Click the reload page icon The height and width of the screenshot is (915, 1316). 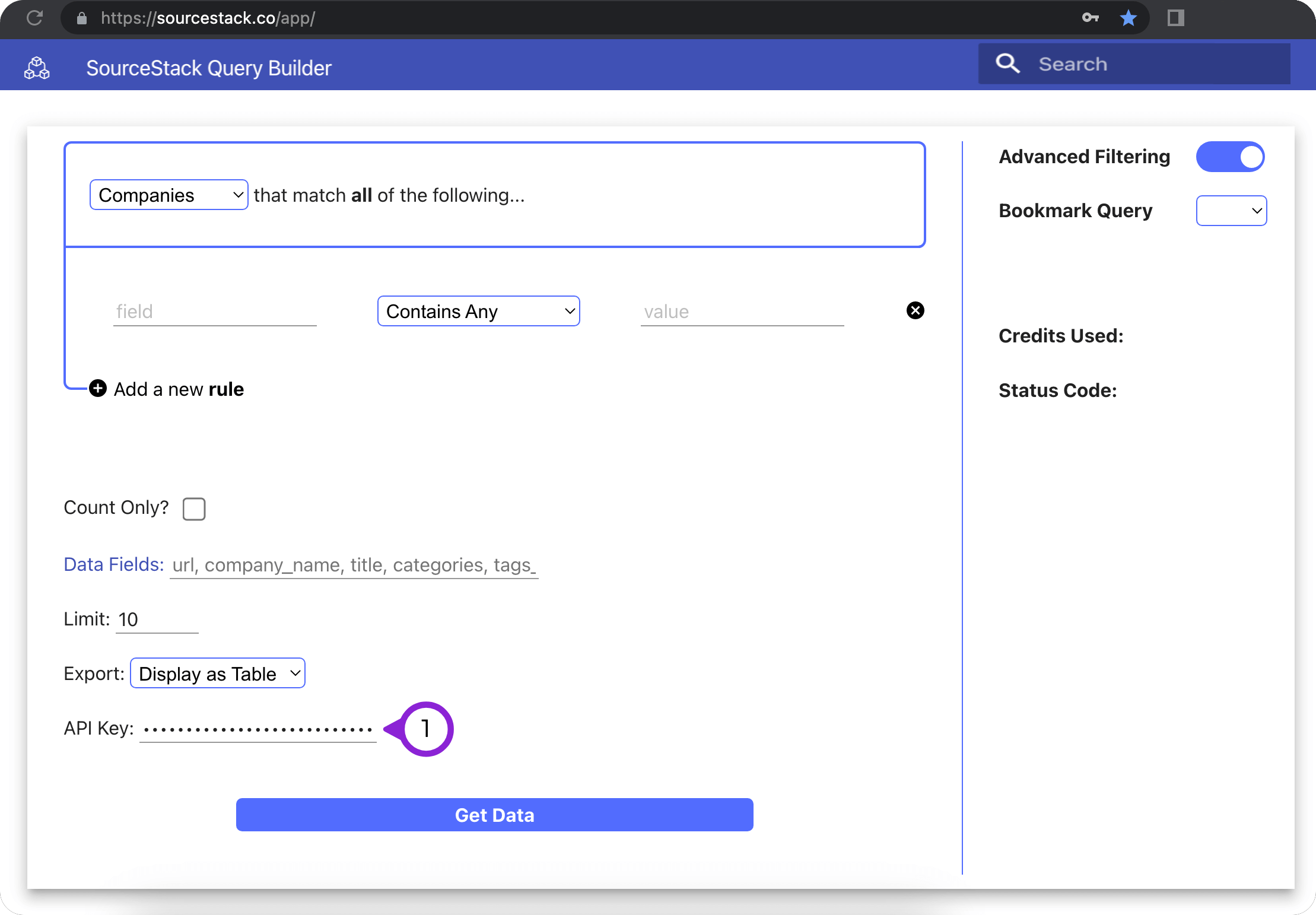pyautogui.click(x=34, y=18)
